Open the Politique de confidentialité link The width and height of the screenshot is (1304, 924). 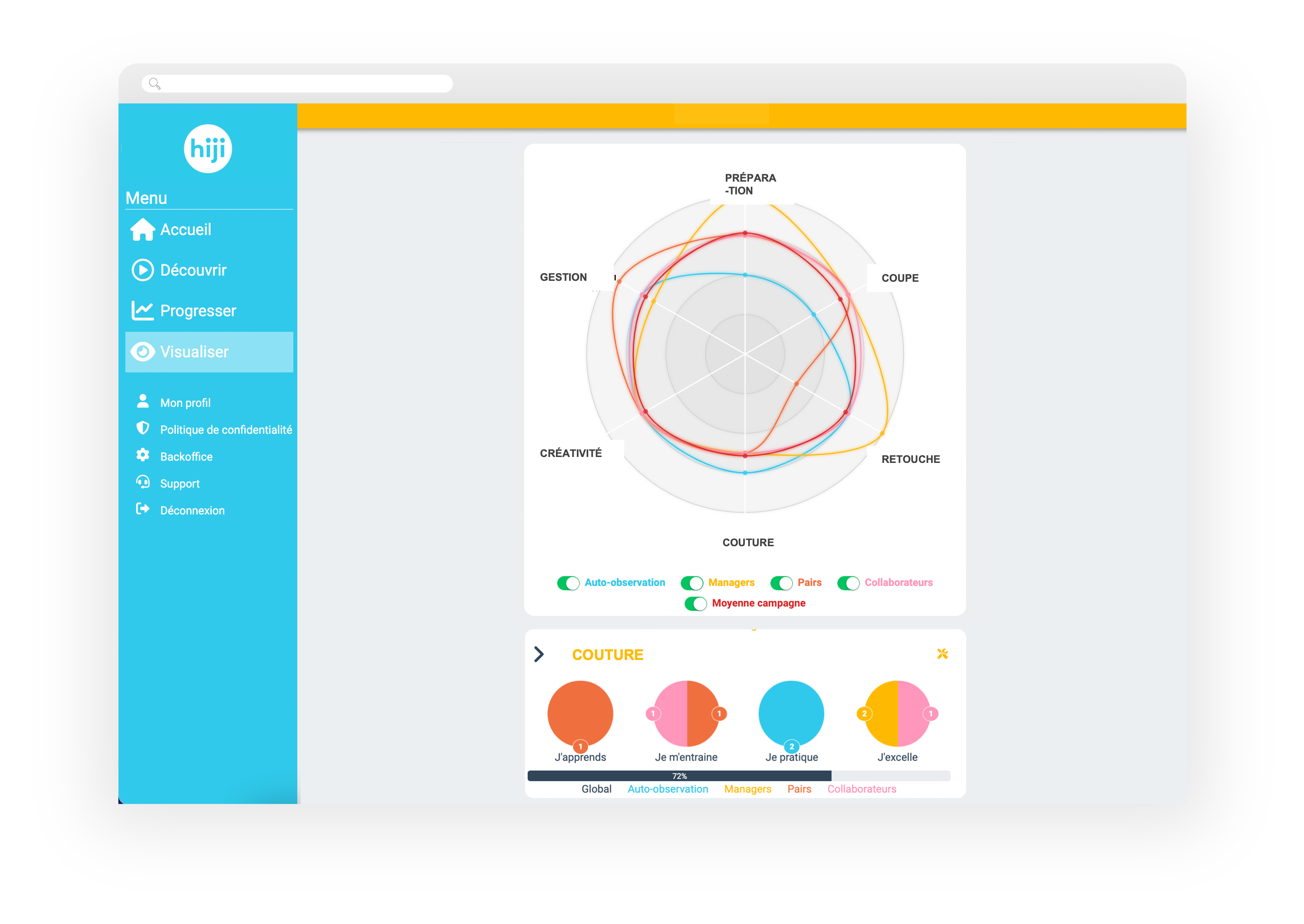coord(225,430)
